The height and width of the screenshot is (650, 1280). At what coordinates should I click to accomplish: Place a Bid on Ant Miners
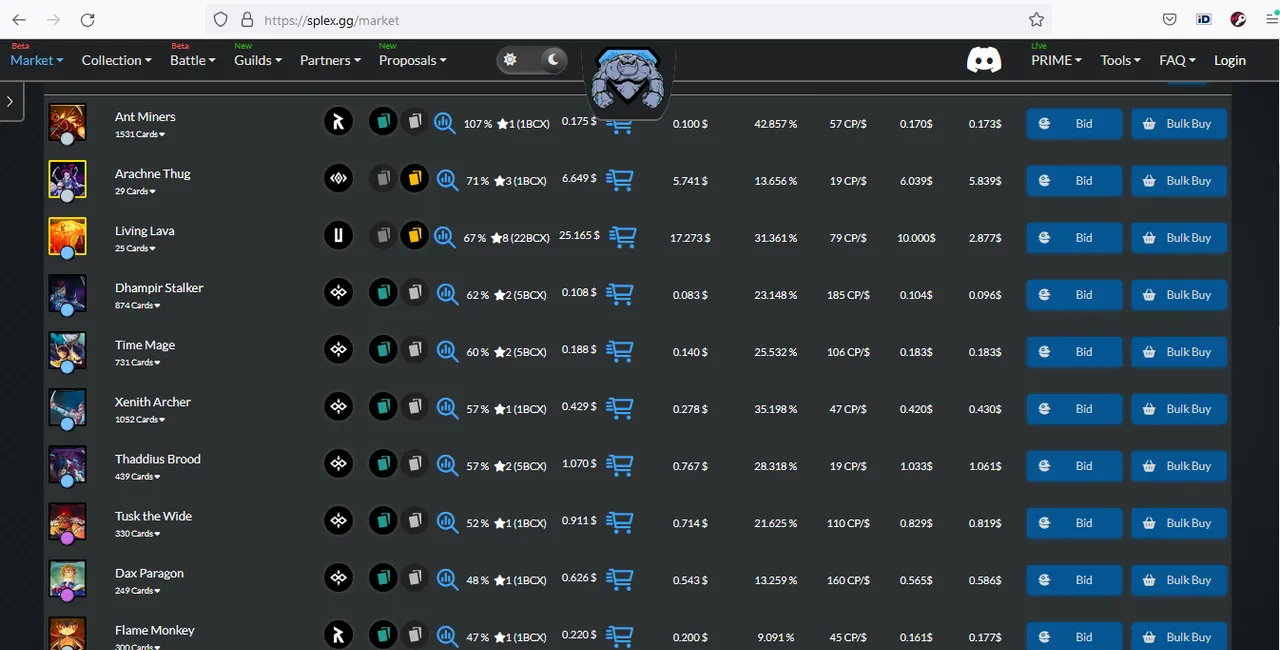[1074, 124]
